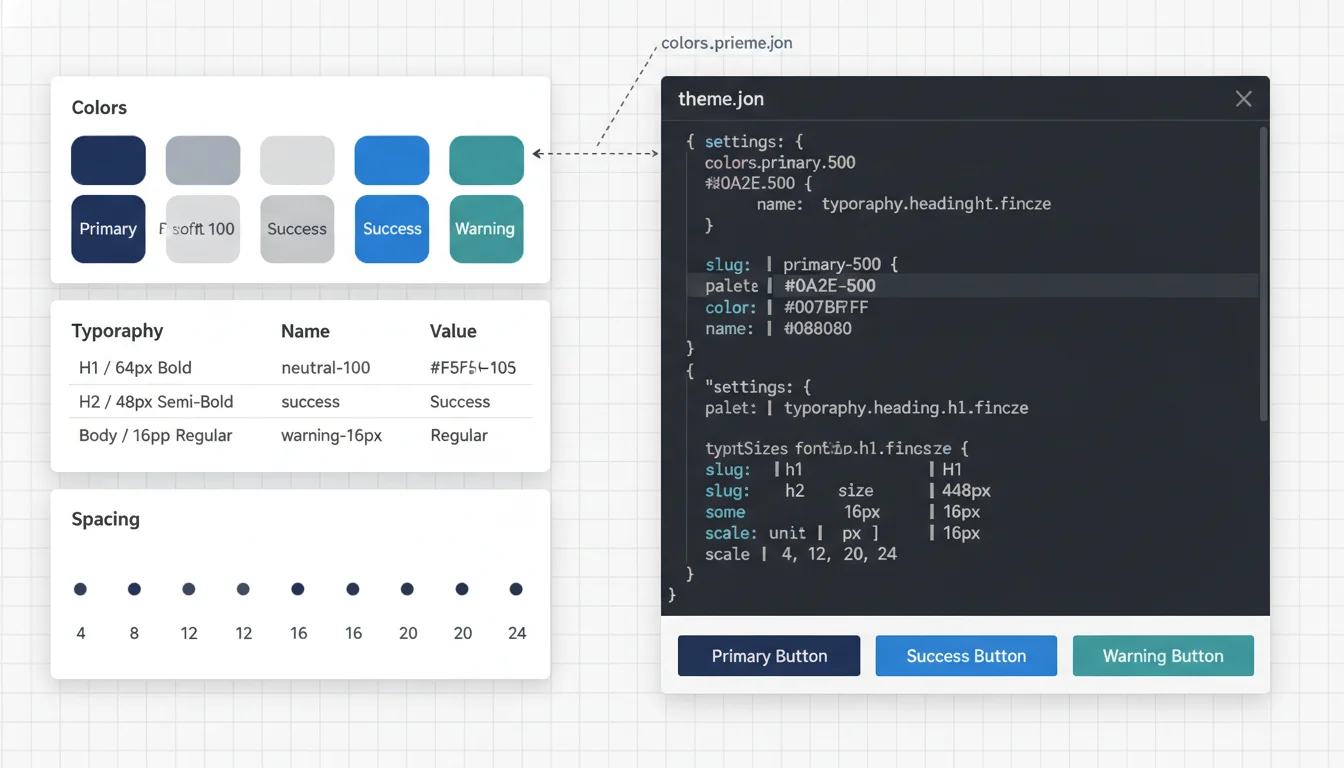The height and width of the screenshot is (768, 1344).
Task: Click the Spacing panel heading
Action: coord(105,519)
